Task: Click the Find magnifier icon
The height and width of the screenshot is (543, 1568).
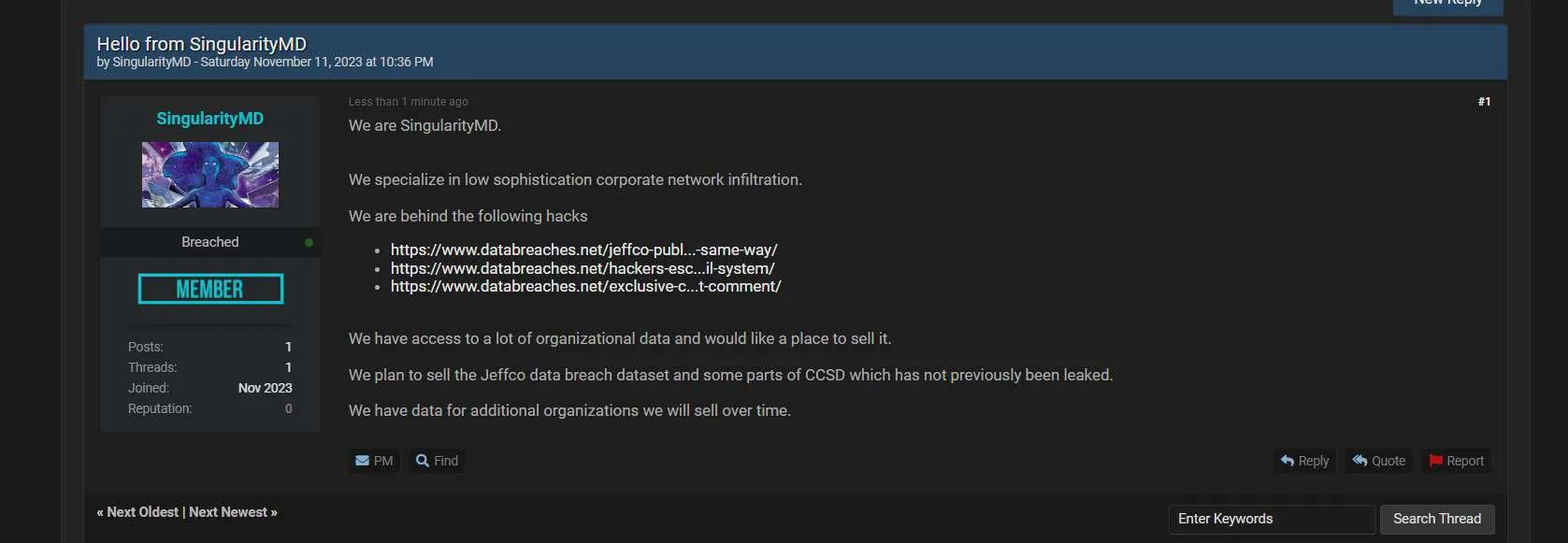Action: tap(423, 461)
